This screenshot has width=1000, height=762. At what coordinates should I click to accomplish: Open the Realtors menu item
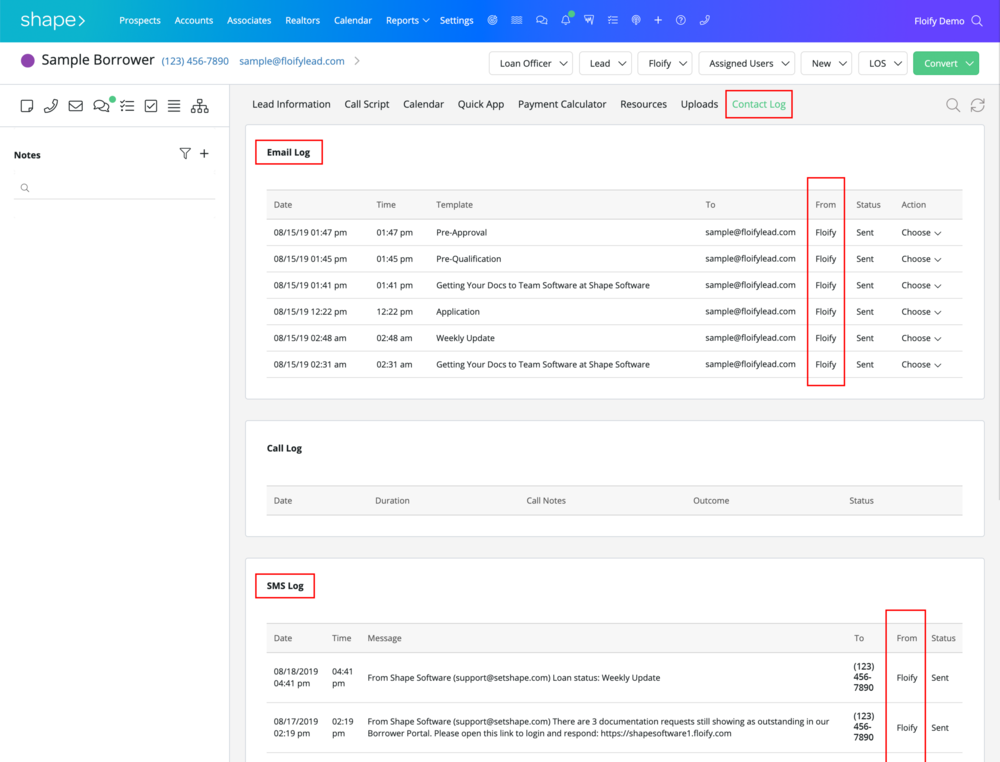point(302,20)
